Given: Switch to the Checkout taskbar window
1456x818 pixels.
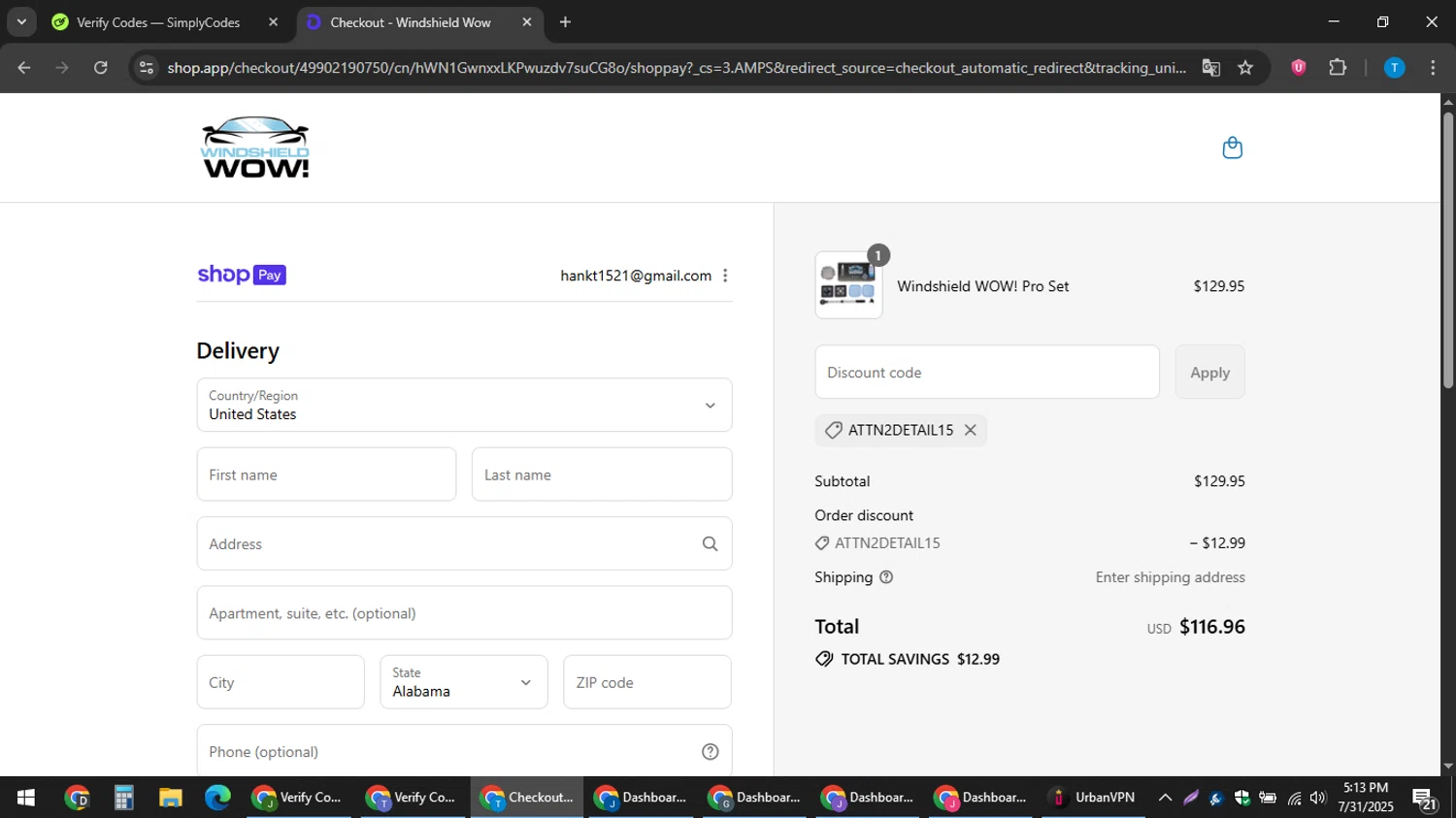Looking at the screenshot, I should pos(527,798).
